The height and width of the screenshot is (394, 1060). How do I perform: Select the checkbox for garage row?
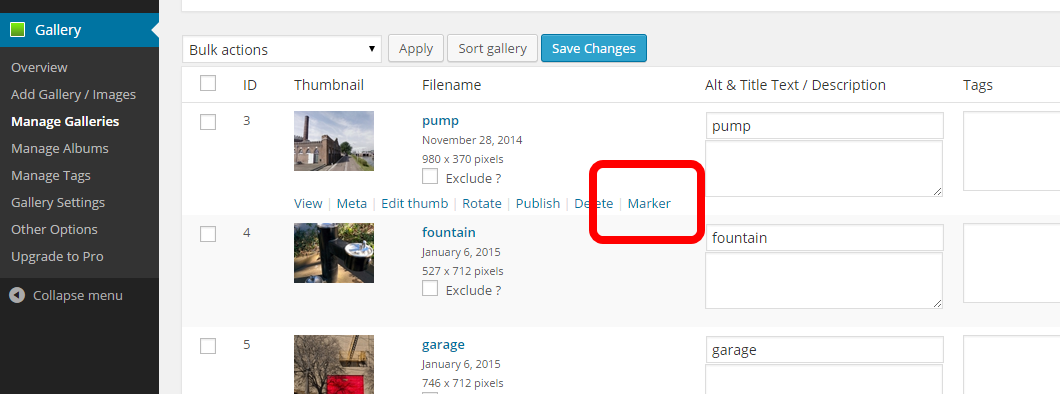(x=208, y=346)
